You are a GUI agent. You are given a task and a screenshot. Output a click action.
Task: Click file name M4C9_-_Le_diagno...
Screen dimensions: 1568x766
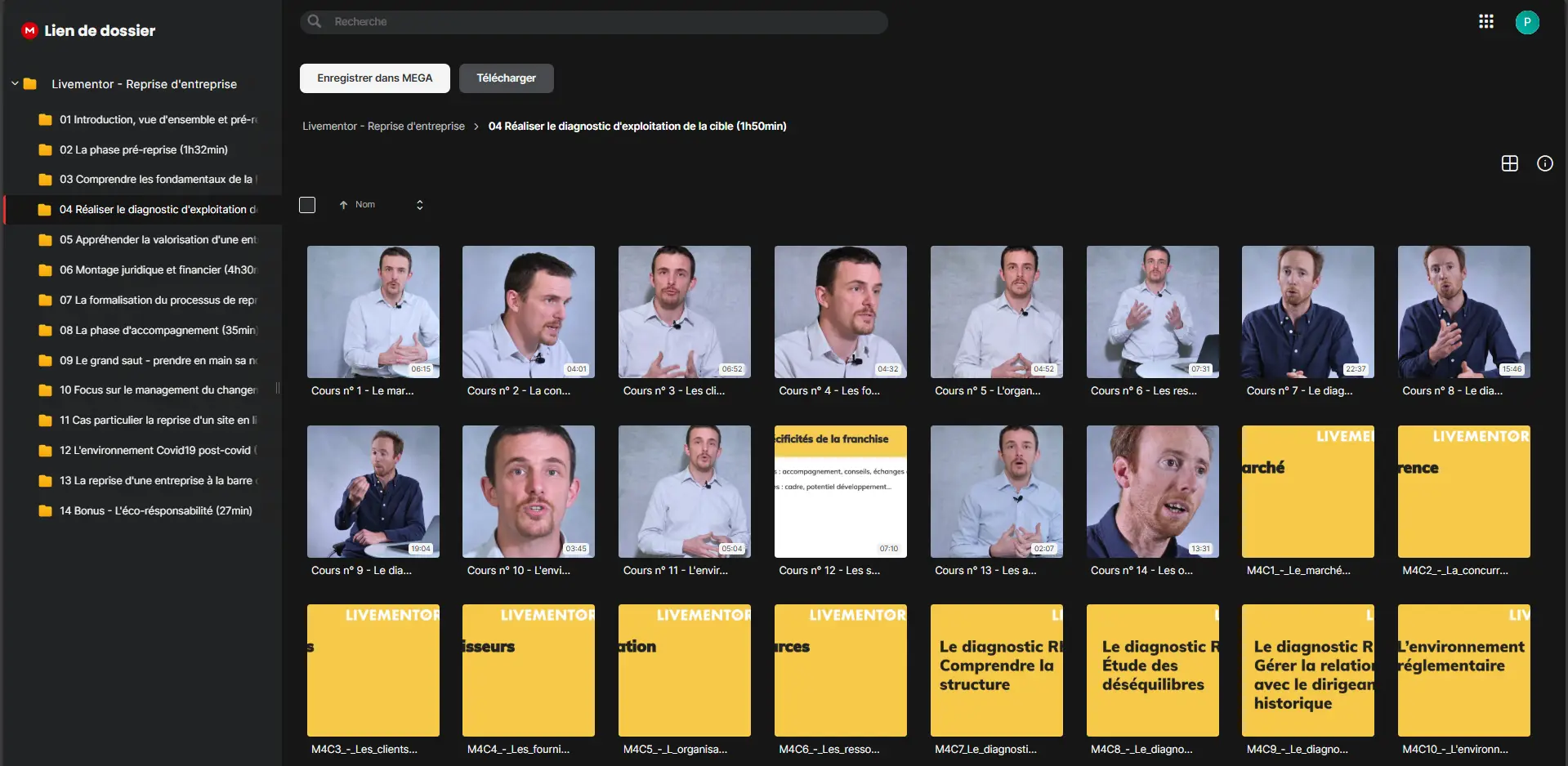tap(1298, 750)
